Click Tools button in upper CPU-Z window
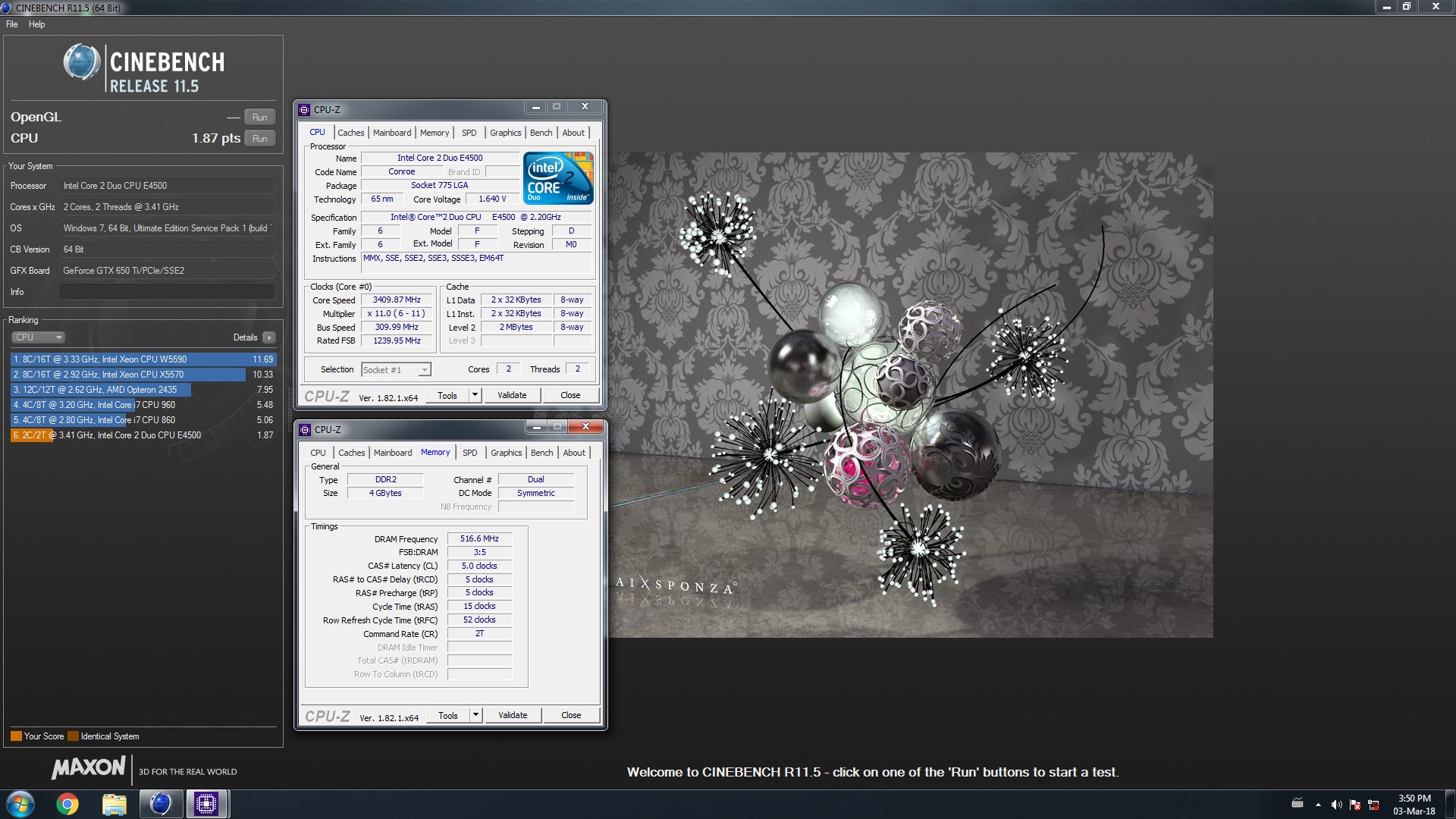The width and height of the screenshot is (1456, 819). pos(447,396)
